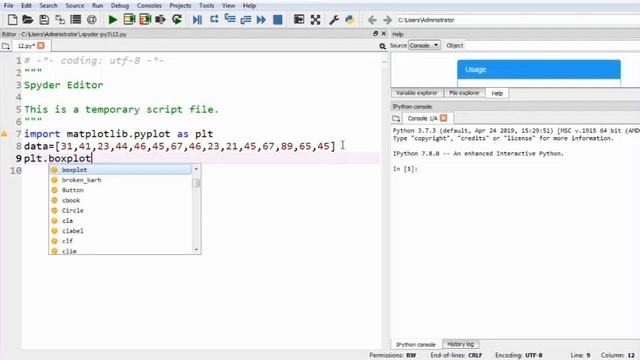Choose Circle from the autocomplete list
Image resolution: width=640 pixels, height=360 pixels.
120,211
